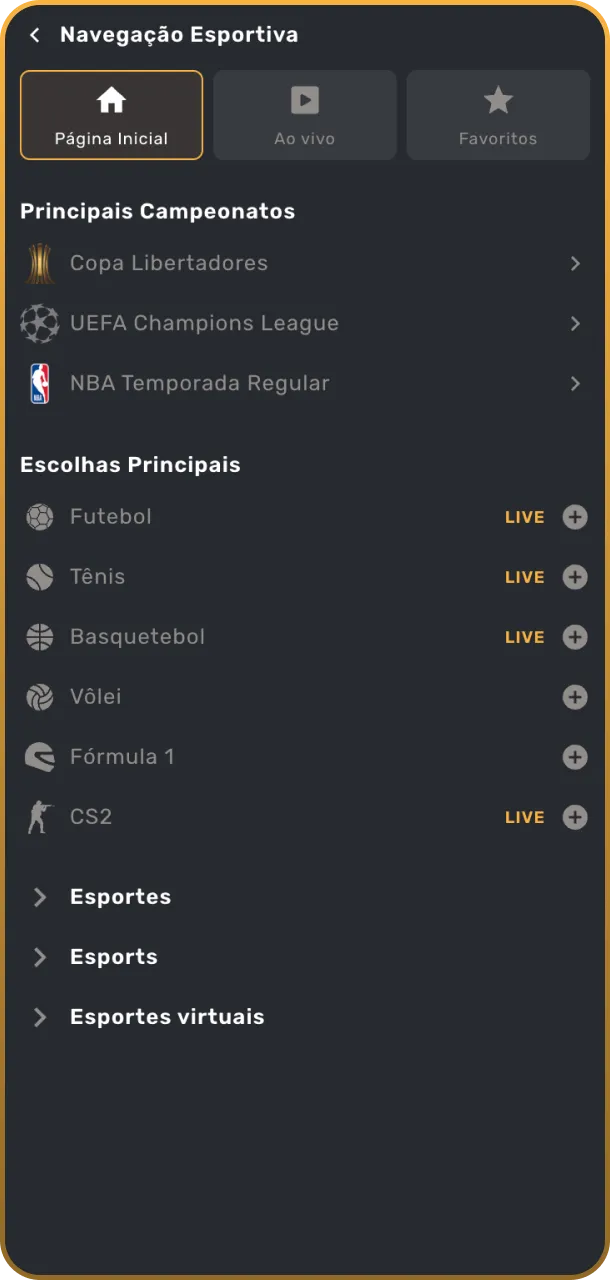Expand the Esports category arrow
610x1280 pixels.
40,957
